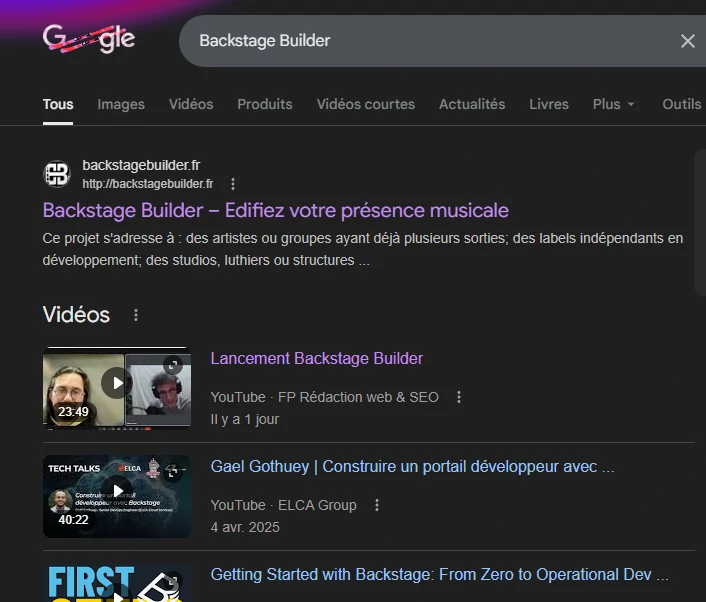Open three-dot menu next to backstagebuilder.fr URL

233,184
